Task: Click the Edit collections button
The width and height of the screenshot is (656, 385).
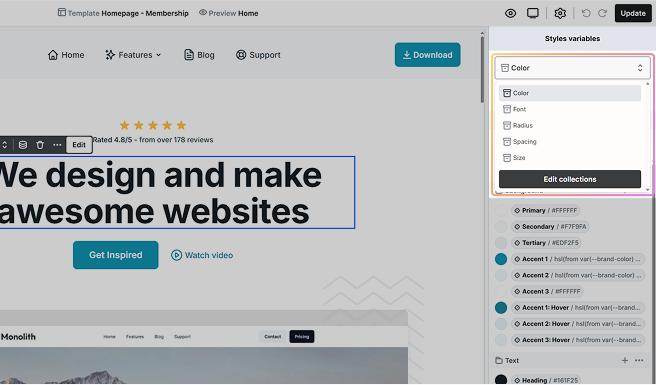Action: point(570,179)
